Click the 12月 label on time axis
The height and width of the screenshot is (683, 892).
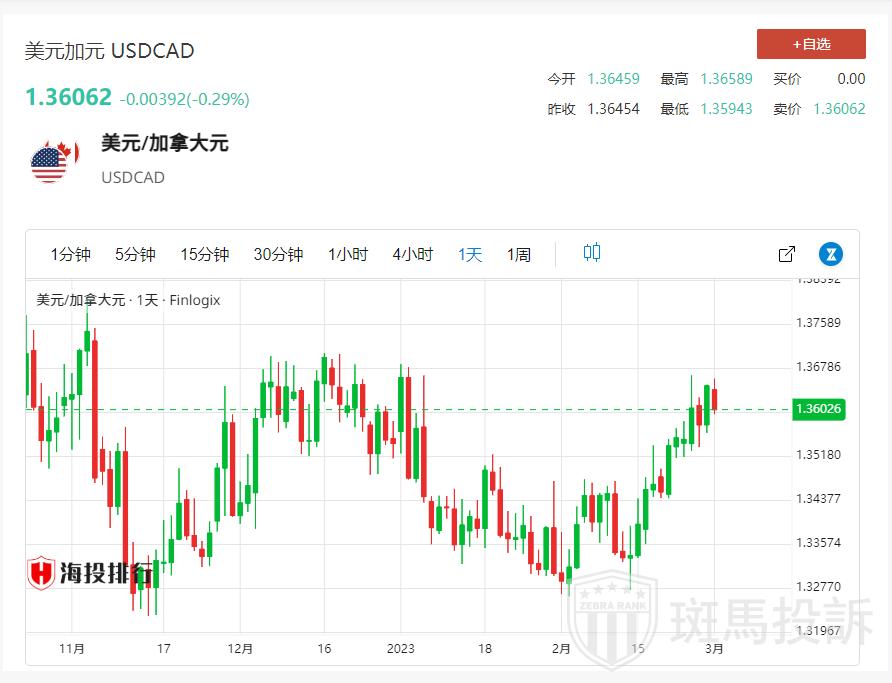[239, 648]
